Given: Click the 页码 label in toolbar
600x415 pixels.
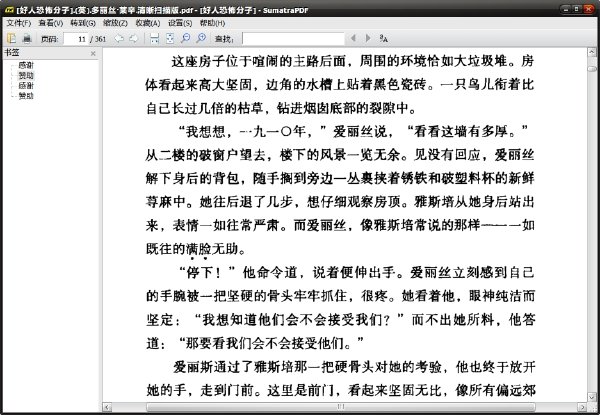Looking at the screenshot, I should 50,39.
